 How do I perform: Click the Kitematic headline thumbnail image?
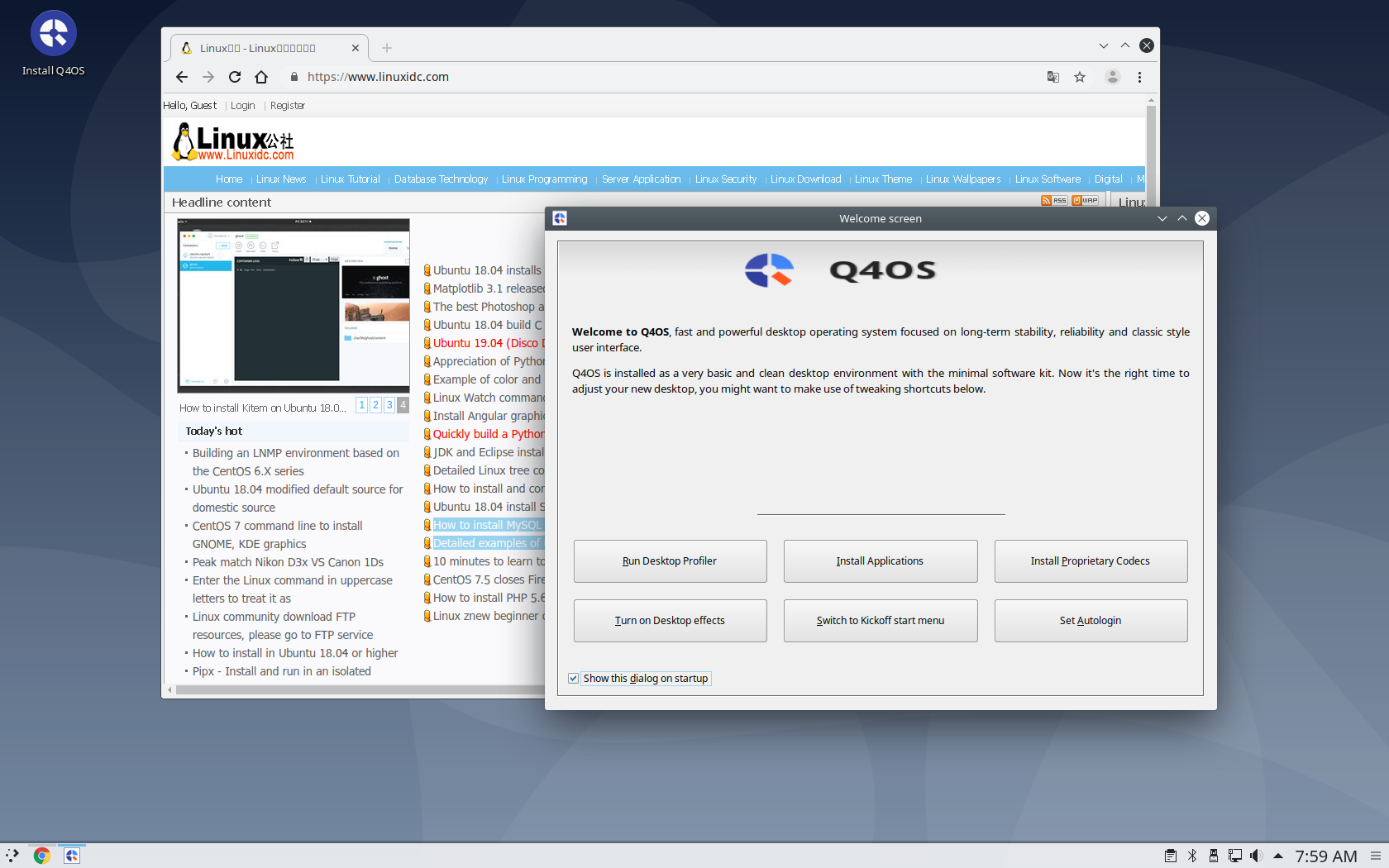(294, 306)
